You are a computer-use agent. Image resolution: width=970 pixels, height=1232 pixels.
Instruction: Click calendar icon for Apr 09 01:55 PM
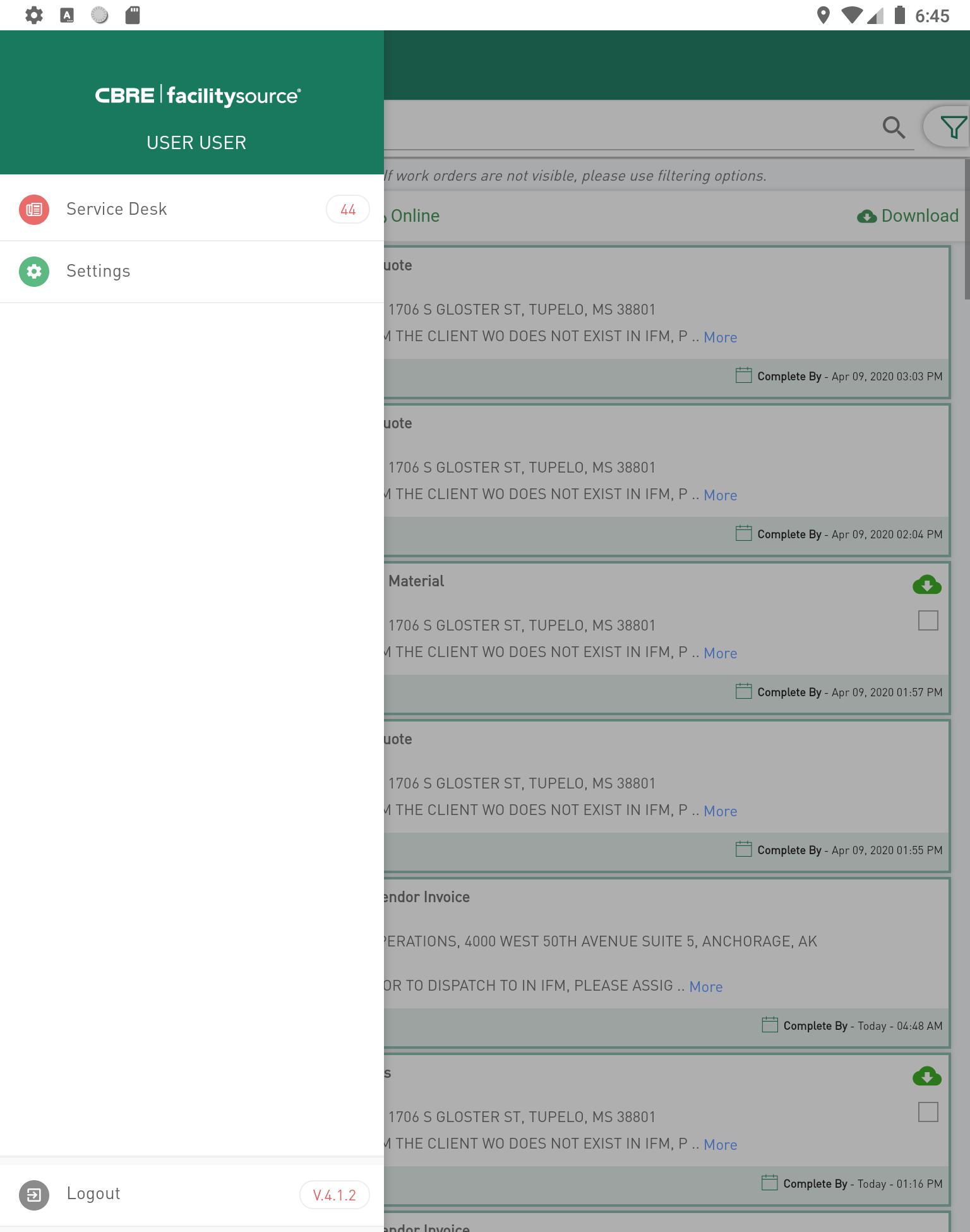[x=744, y=849]
